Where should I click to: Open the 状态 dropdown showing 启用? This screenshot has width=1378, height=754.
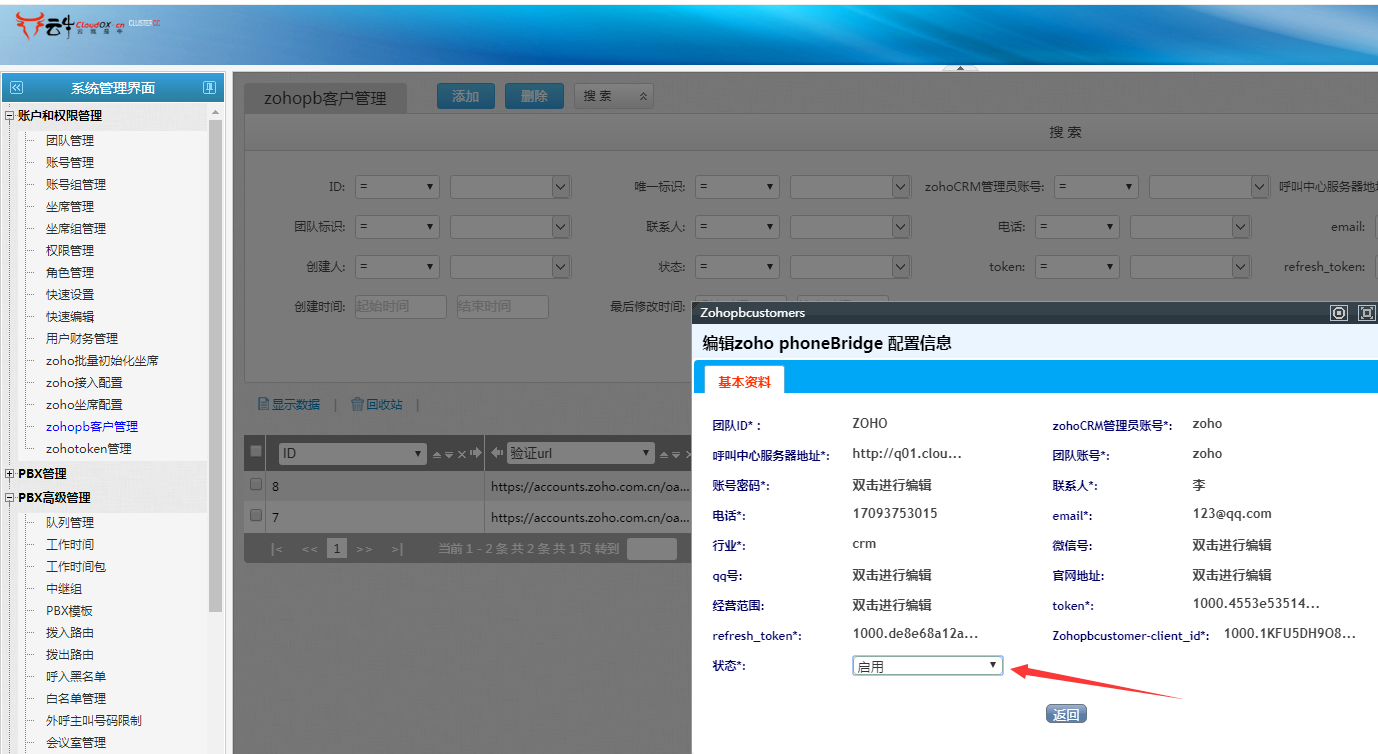[927, 666]
